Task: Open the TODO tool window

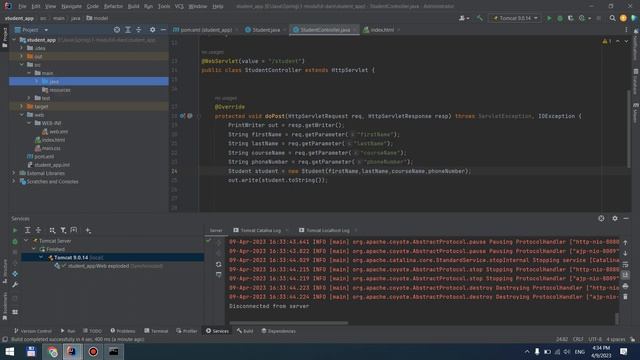Action: coord(92,331)
